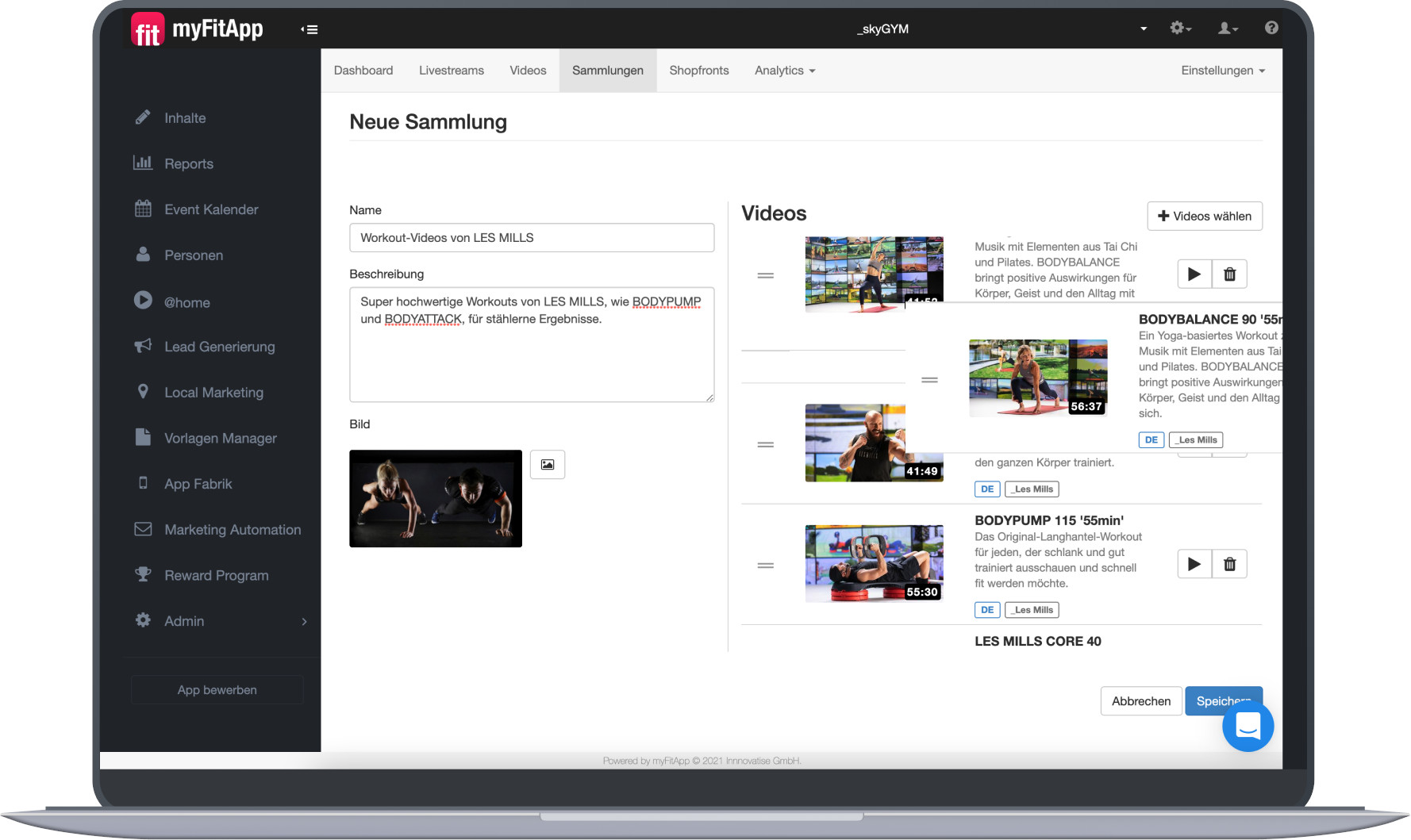Grab the drag handle of the 41:49 video row

point(765,445)
